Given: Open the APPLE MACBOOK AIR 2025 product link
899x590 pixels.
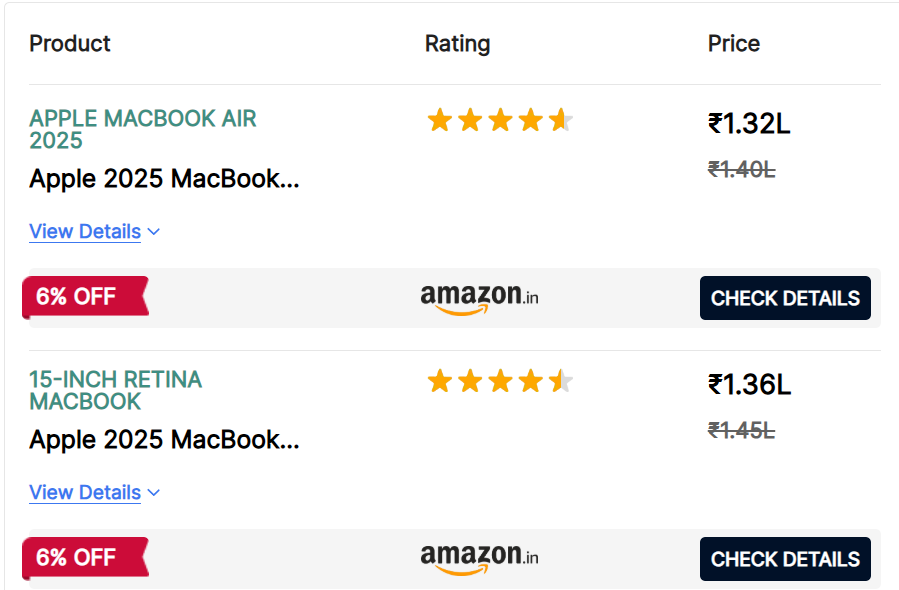Looking at the screenshot, I should [142, 129].
